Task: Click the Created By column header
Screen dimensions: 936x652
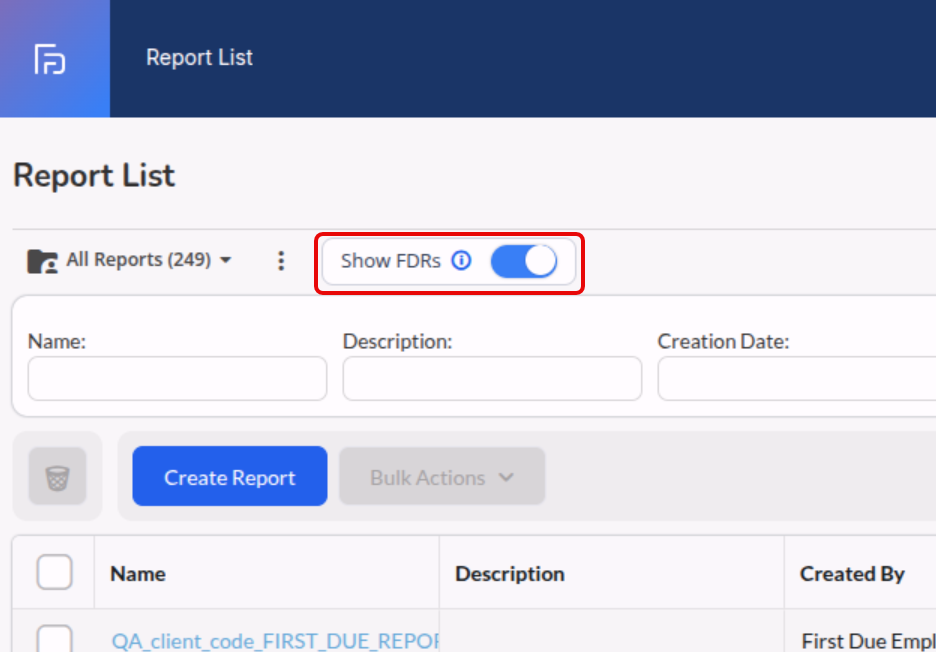Action: [x=852, y=574]
